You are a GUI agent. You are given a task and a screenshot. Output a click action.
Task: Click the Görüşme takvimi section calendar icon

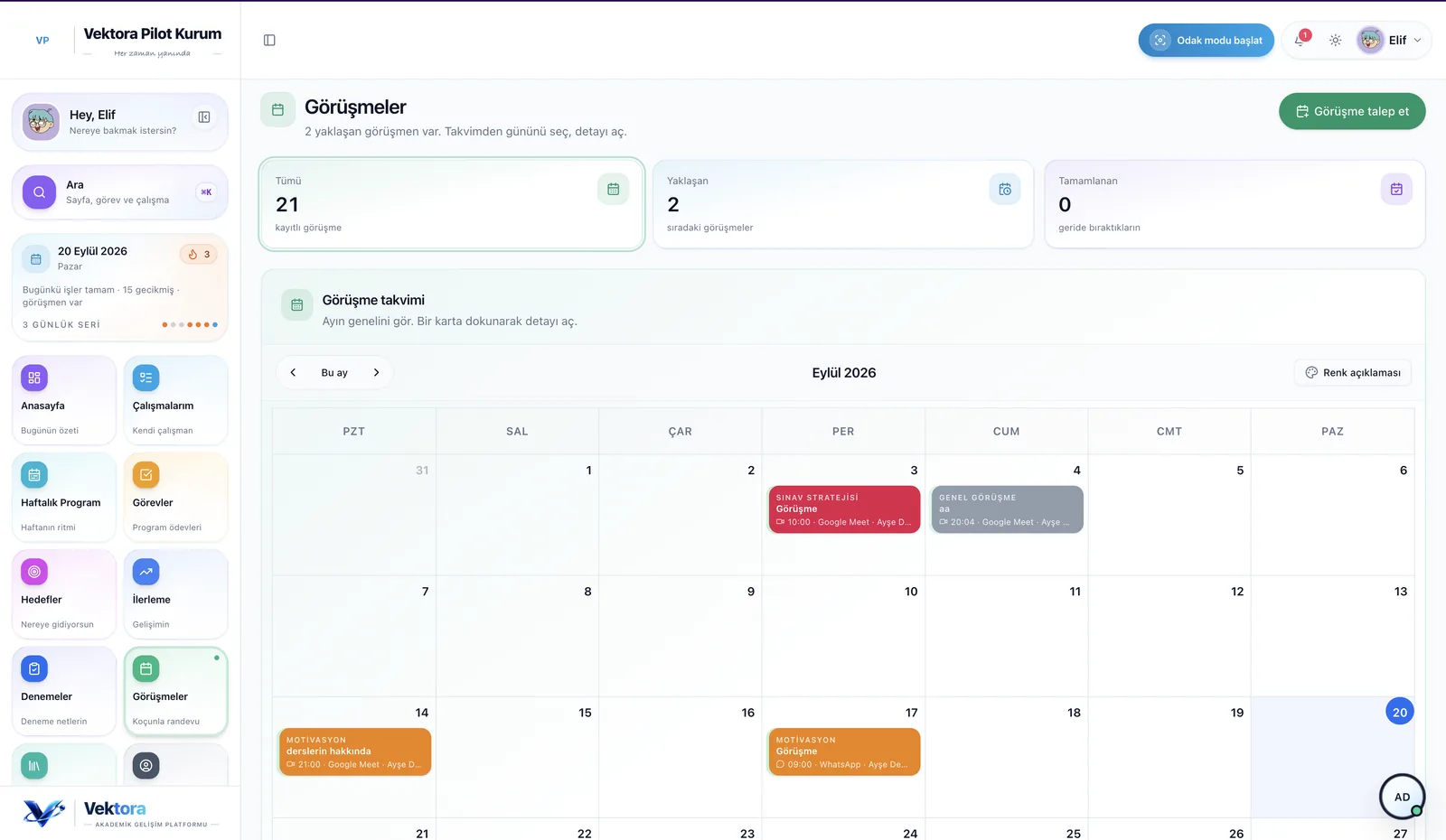click(296, 305)
